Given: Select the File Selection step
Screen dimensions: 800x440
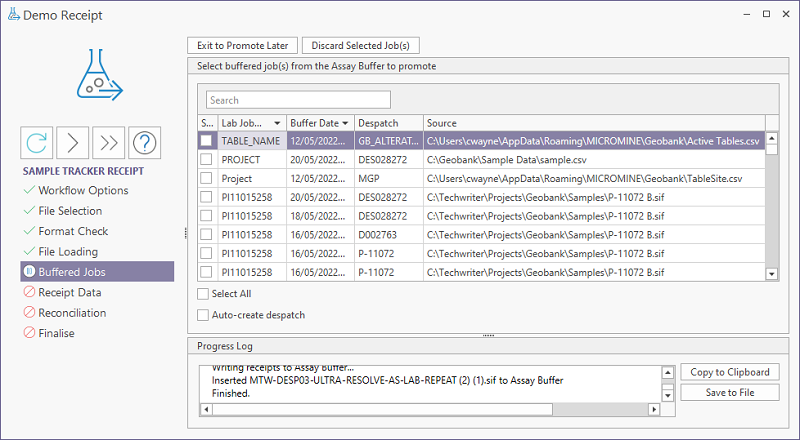Looking at the screenshot, I should point(70,211).
